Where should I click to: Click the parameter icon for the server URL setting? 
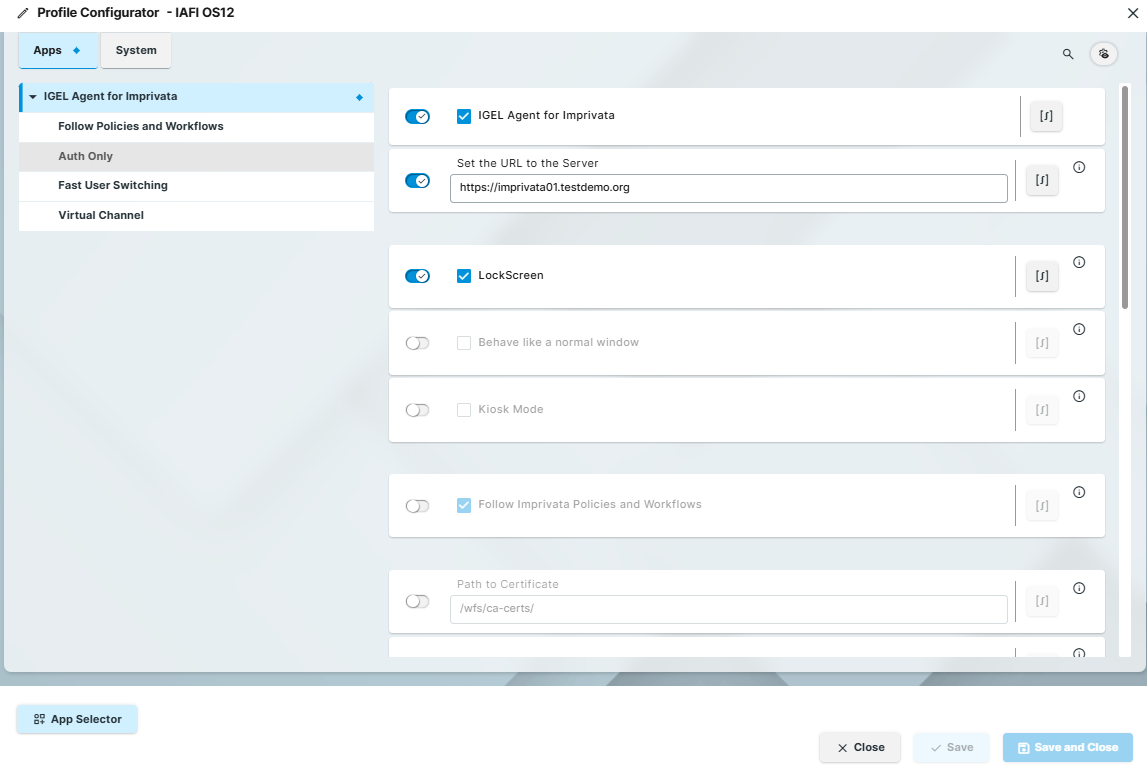1041,180
